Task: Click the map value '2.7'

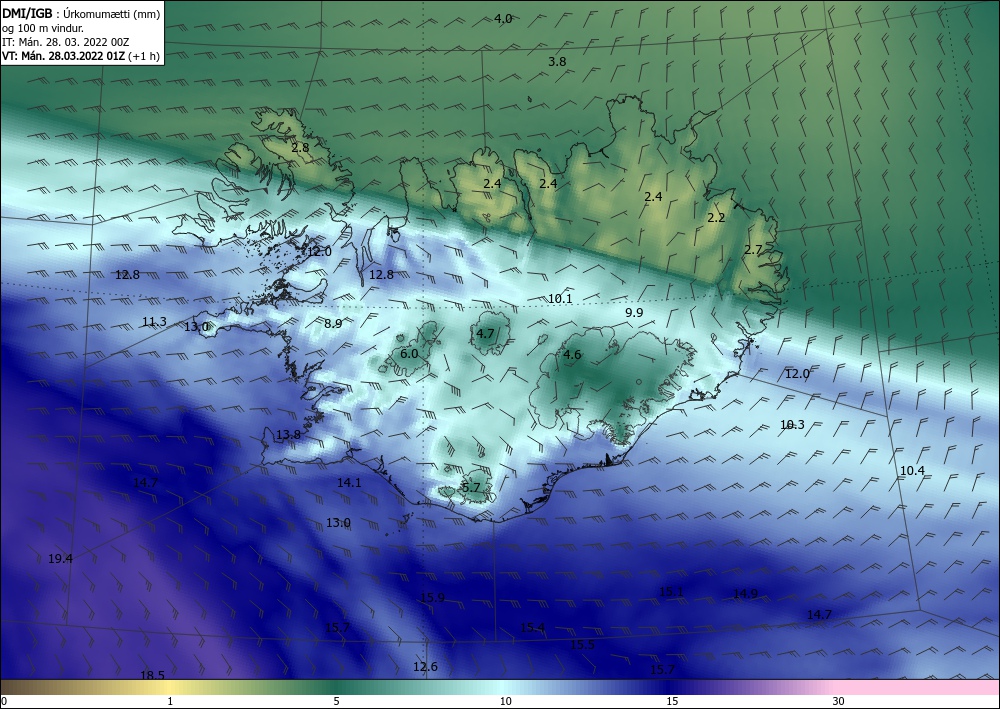Action: tap(754, 249)
